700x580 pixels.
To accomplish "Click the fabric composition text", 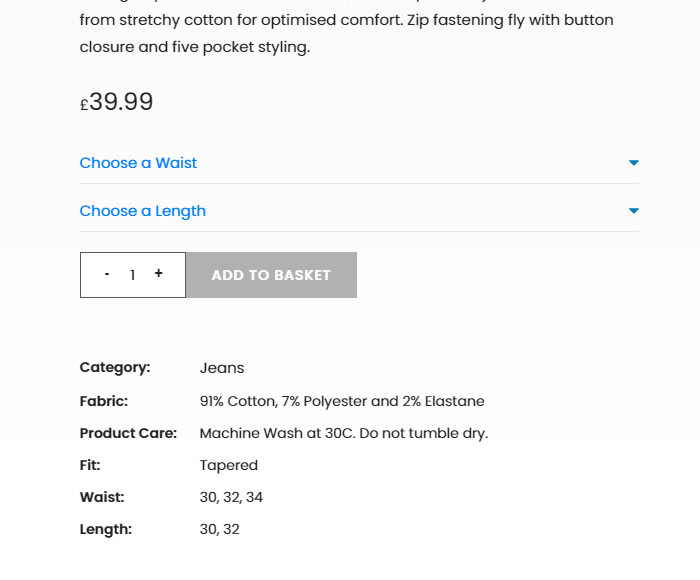I will pyautogui.click(x=342, y=401).
